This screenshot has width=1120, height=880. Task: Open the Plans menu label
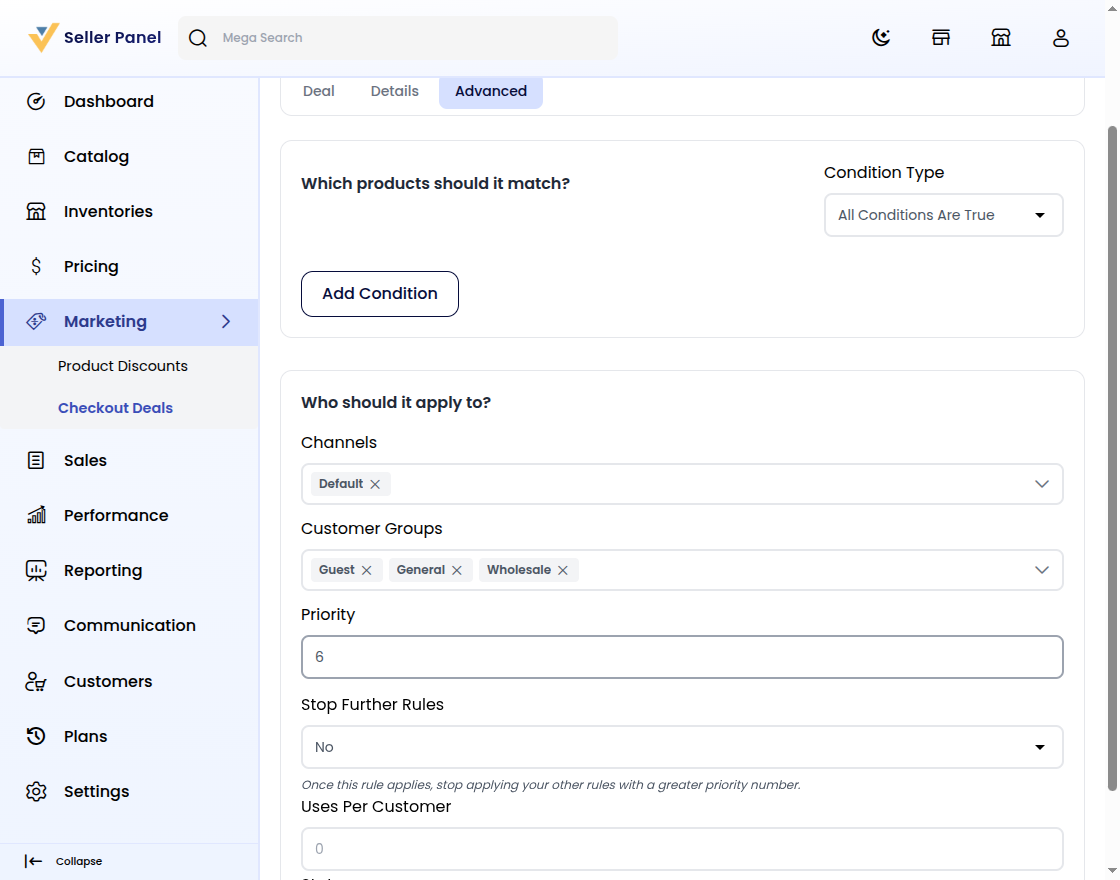coord(85,736)
